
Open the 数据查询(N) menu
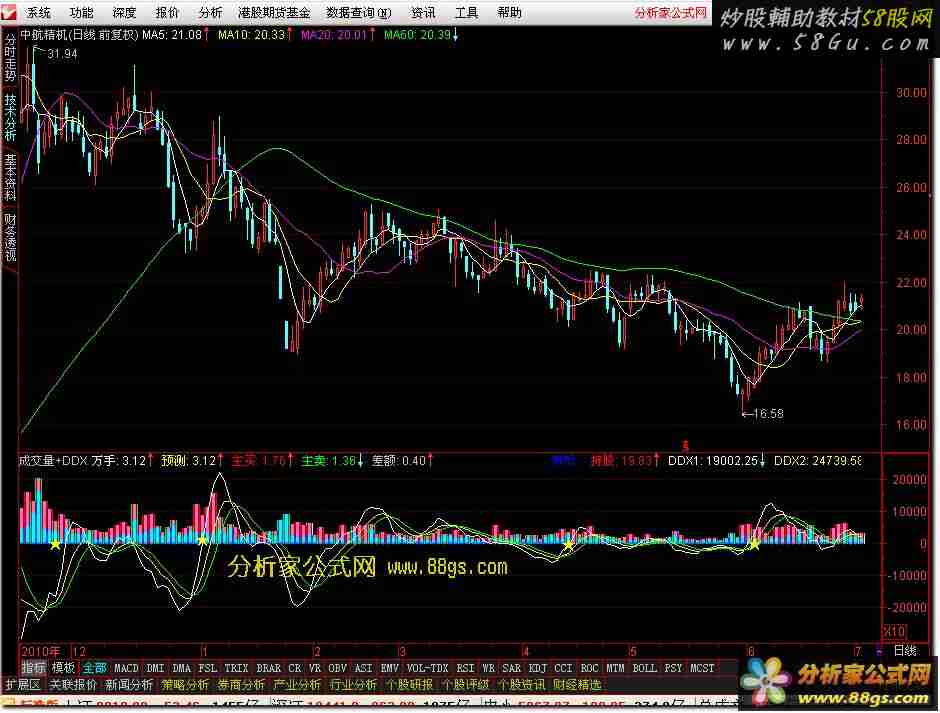358,12
